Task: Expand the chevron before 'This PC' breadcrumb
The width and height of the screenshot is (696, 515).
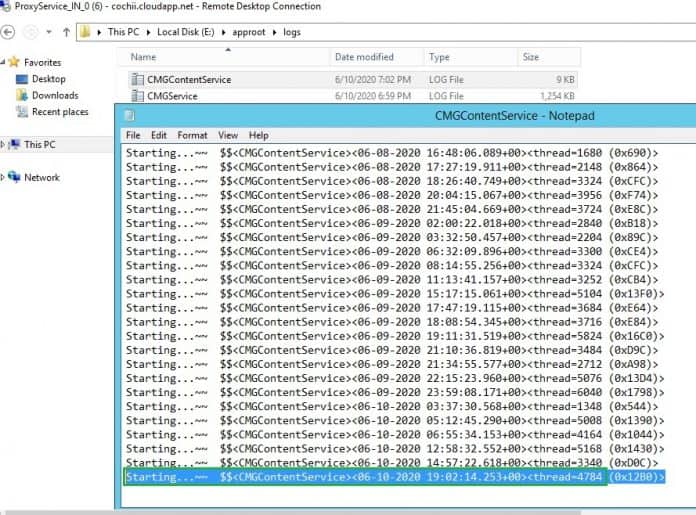Action: tap(99, 32)
